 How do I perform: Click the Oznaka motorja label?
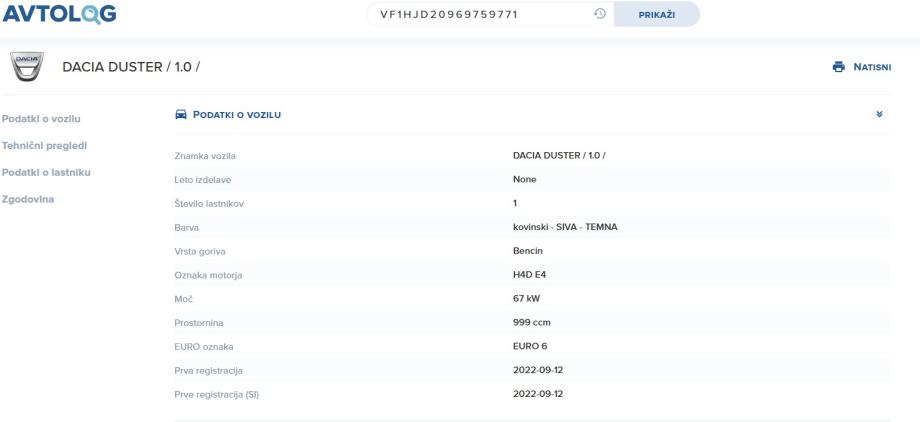pyautogui.click(x=208, y=275)
